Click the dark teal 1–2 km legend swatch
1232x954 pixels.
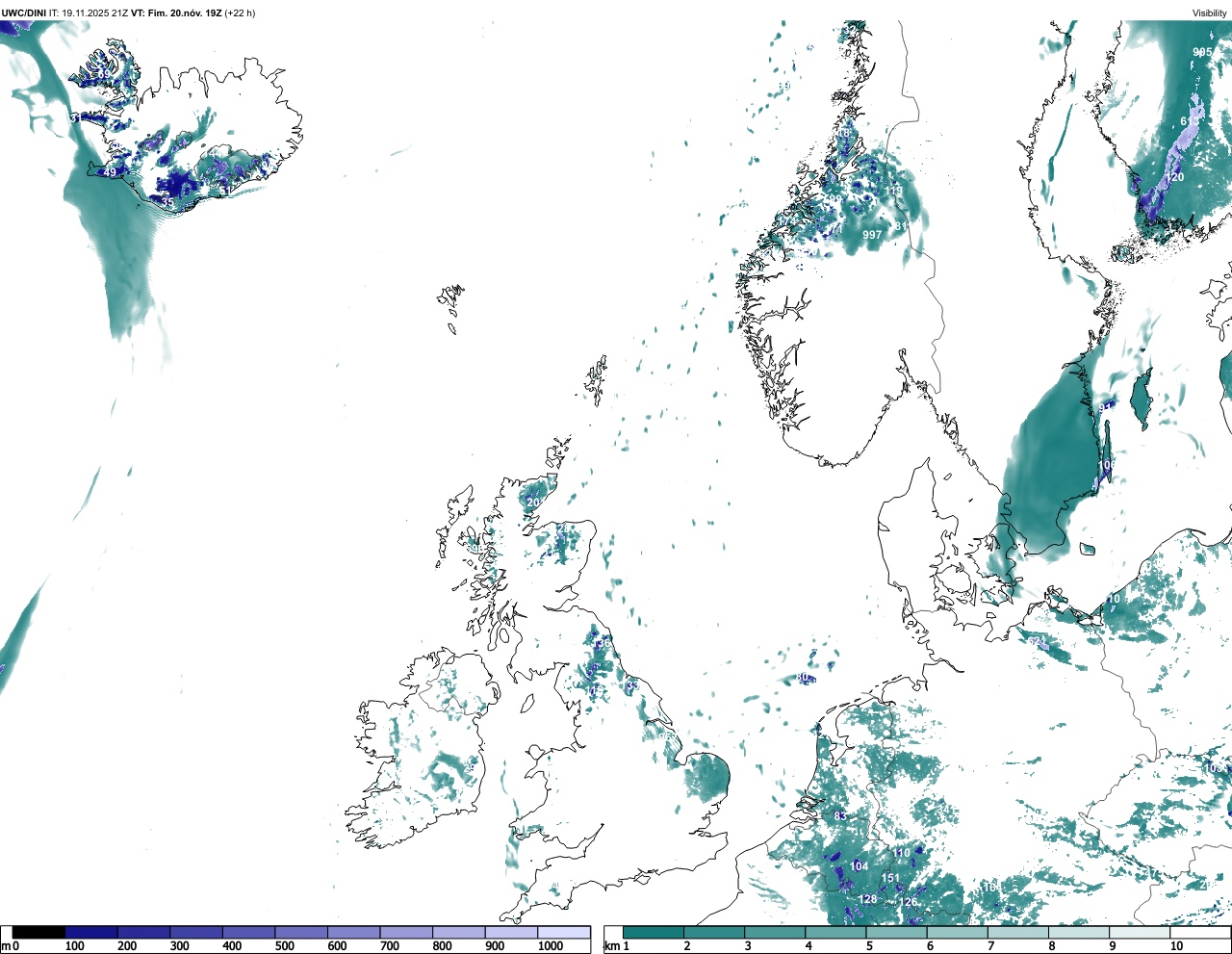pos(654,933)
